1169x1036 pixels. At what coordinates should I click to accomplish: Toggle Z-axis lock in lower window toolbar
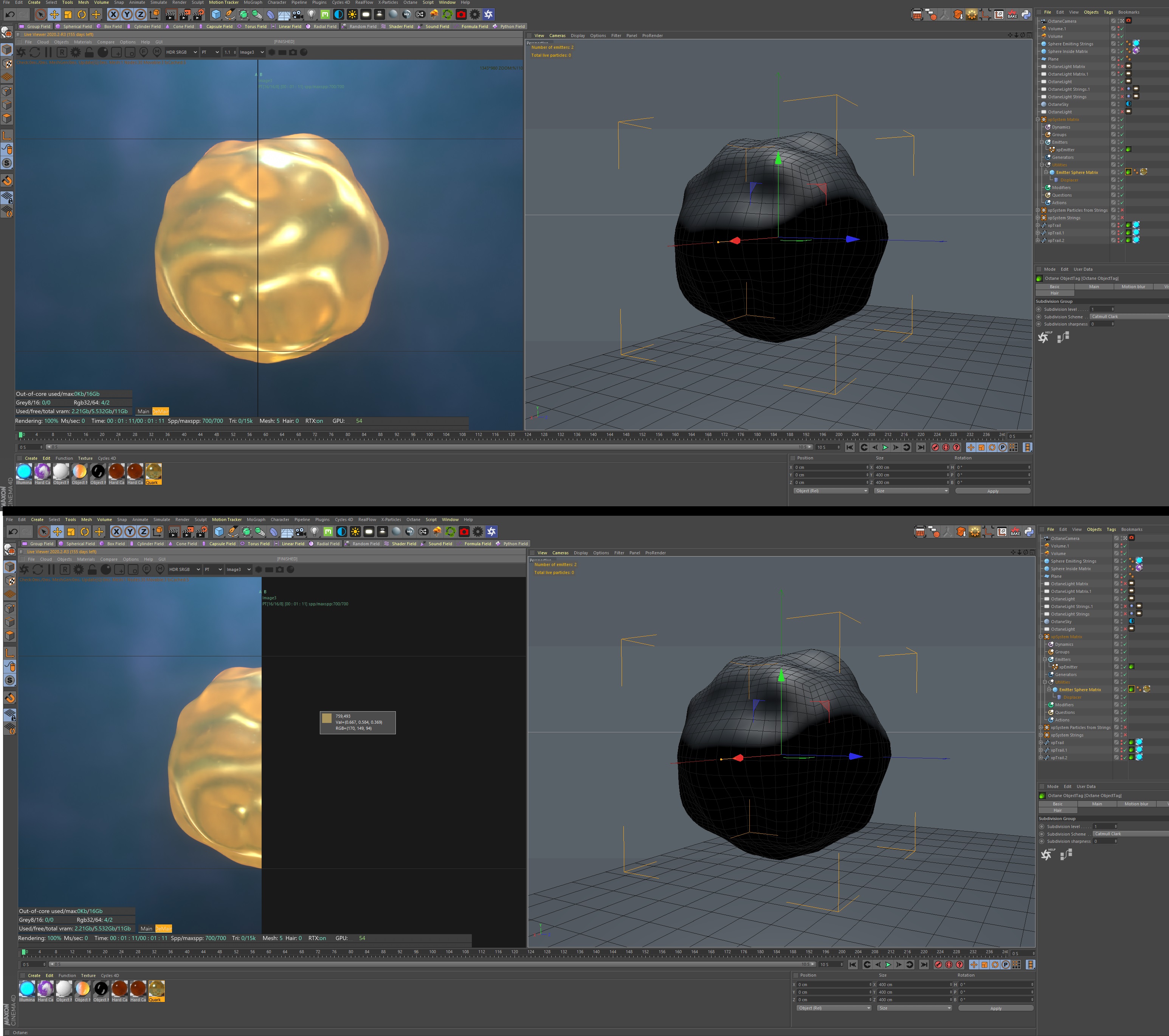pyautogui.click(x=144, y=532)
